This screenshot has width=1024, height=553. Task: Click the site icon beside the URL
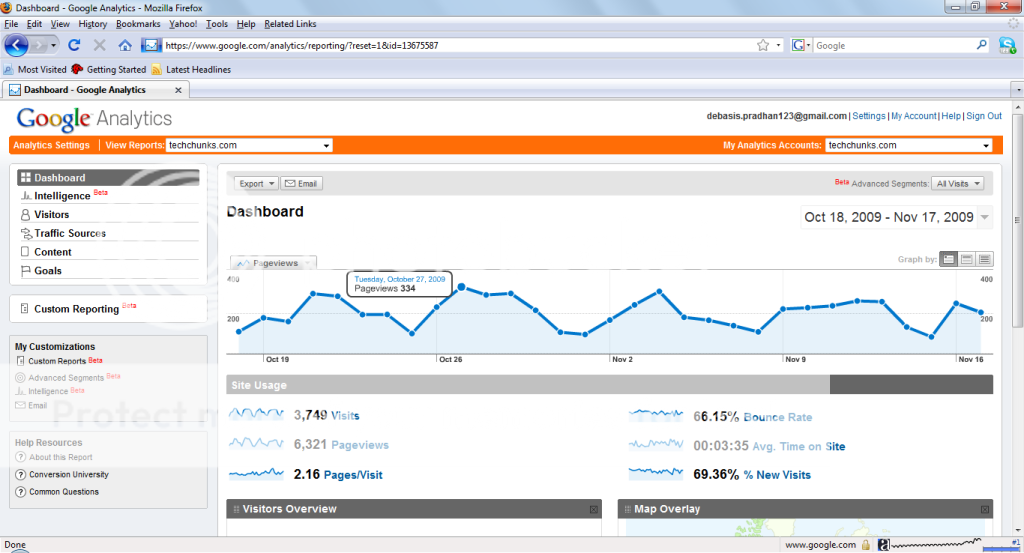(152, 45)
